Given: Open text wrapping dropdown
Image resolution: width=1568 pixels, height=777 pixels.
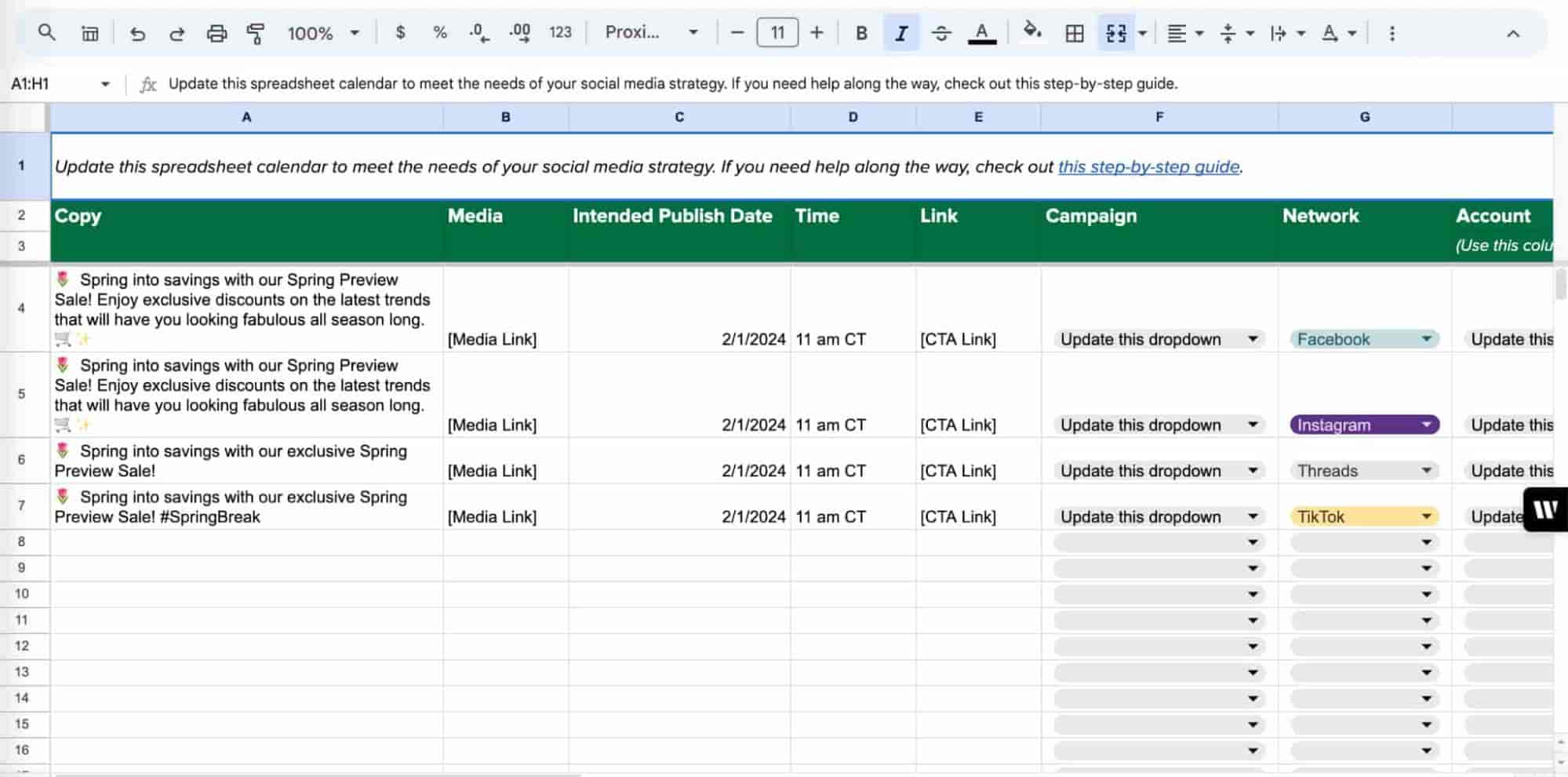Looking at the screenshot, I should click(x=1287, y=33).
